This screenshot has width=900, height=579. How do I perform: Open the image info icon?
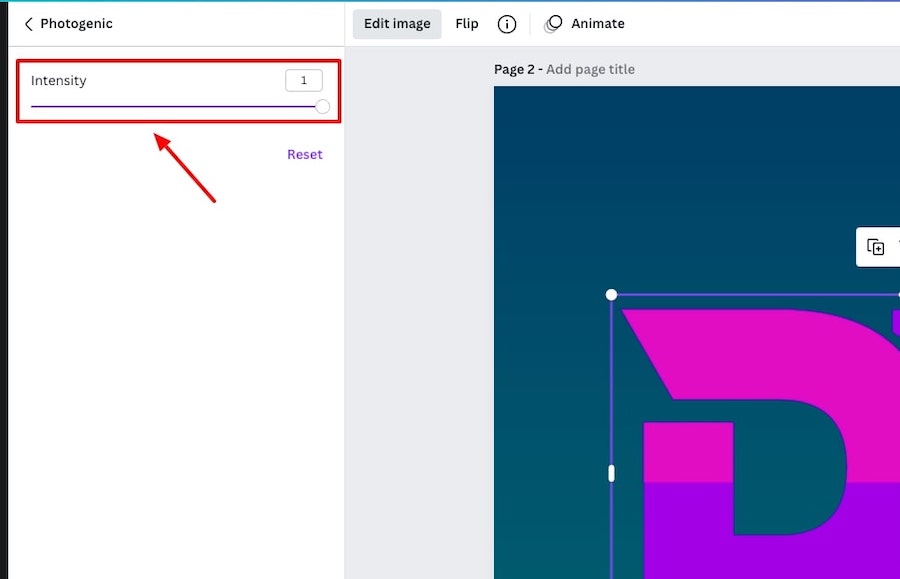(507, 24)
